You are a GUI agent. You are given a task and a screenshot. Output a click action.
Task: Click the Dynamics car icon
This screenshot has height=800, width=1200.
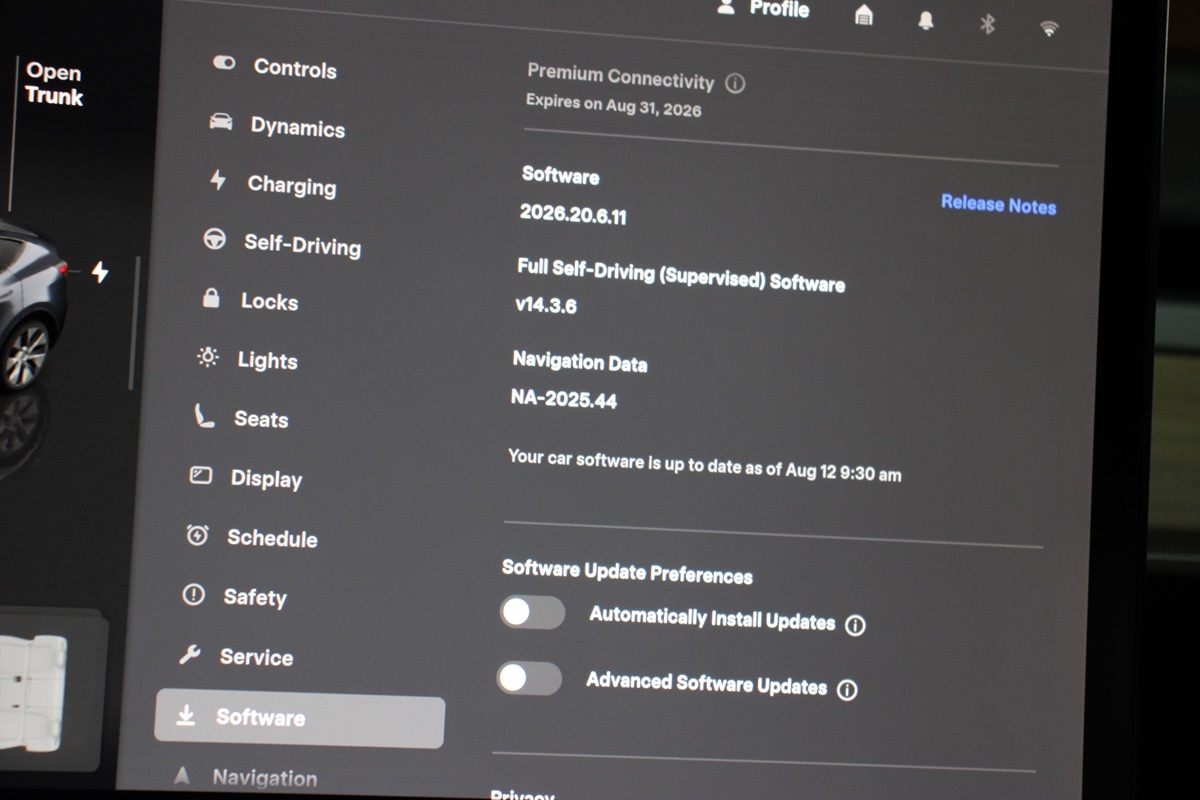pyautogui.click(x=220, y=122)
